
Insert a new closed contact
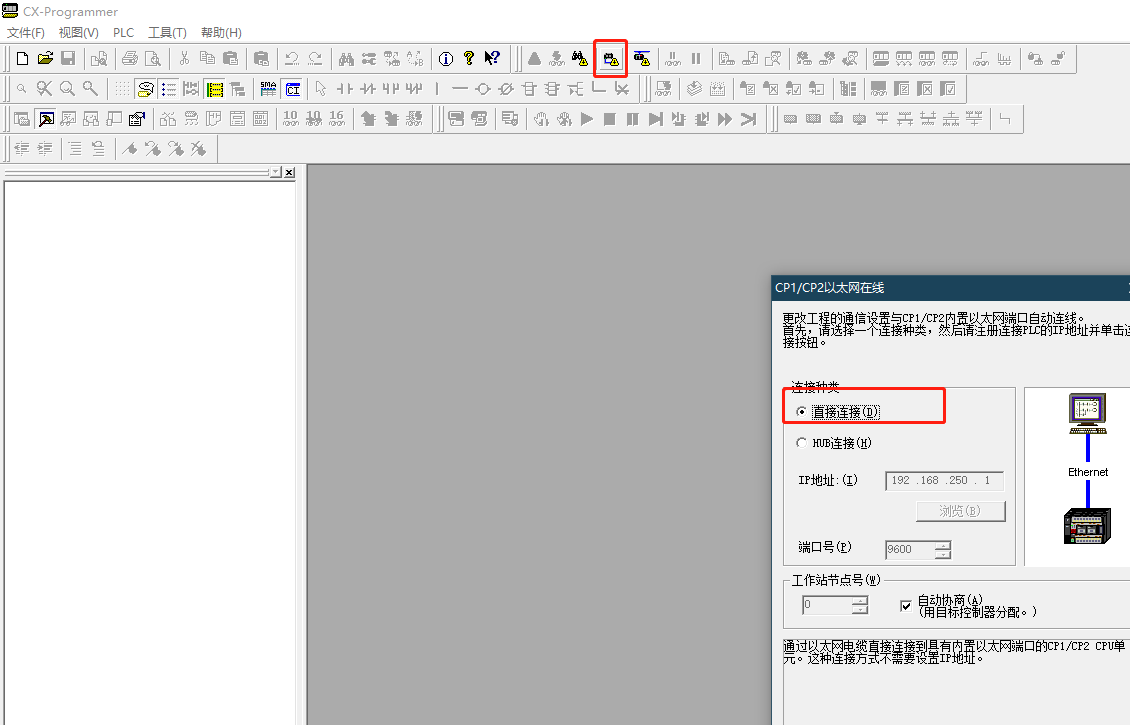point(368,89)
